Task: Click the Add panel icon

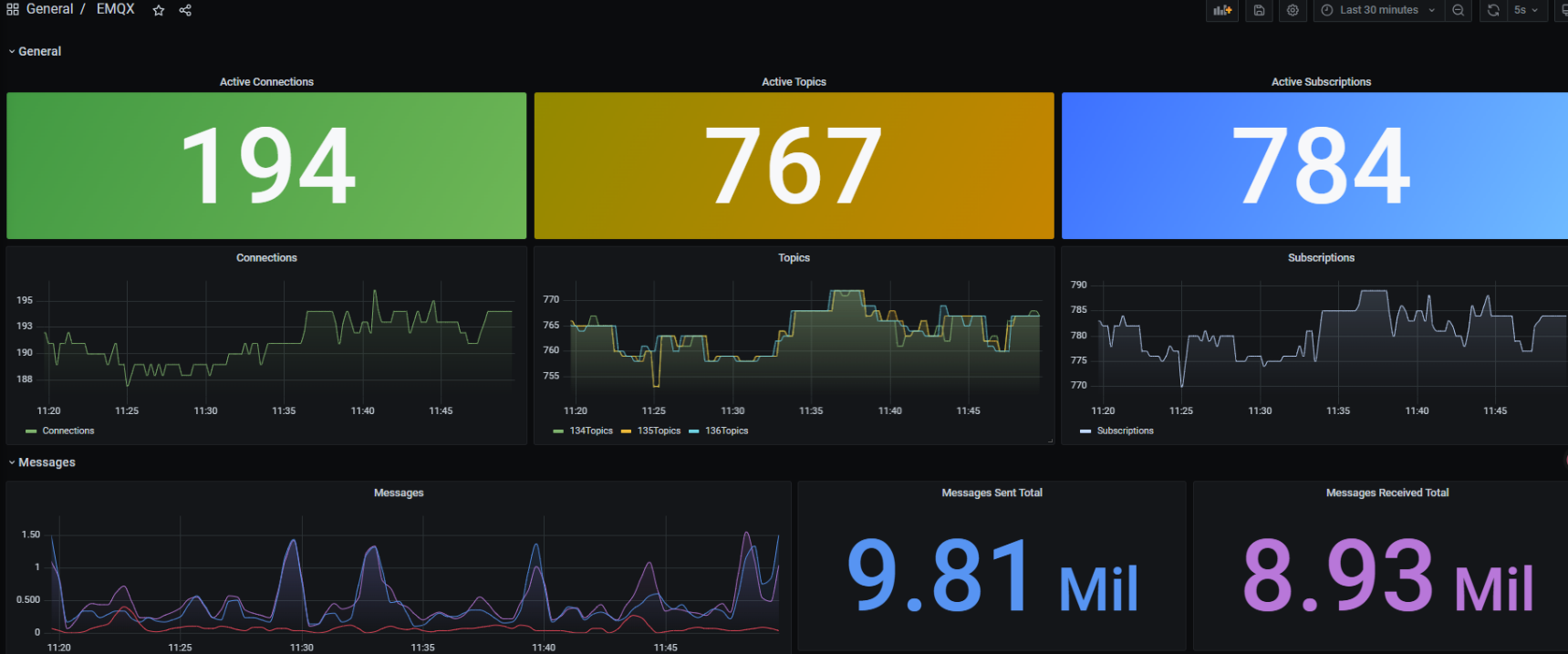Action: [1222, 10]
